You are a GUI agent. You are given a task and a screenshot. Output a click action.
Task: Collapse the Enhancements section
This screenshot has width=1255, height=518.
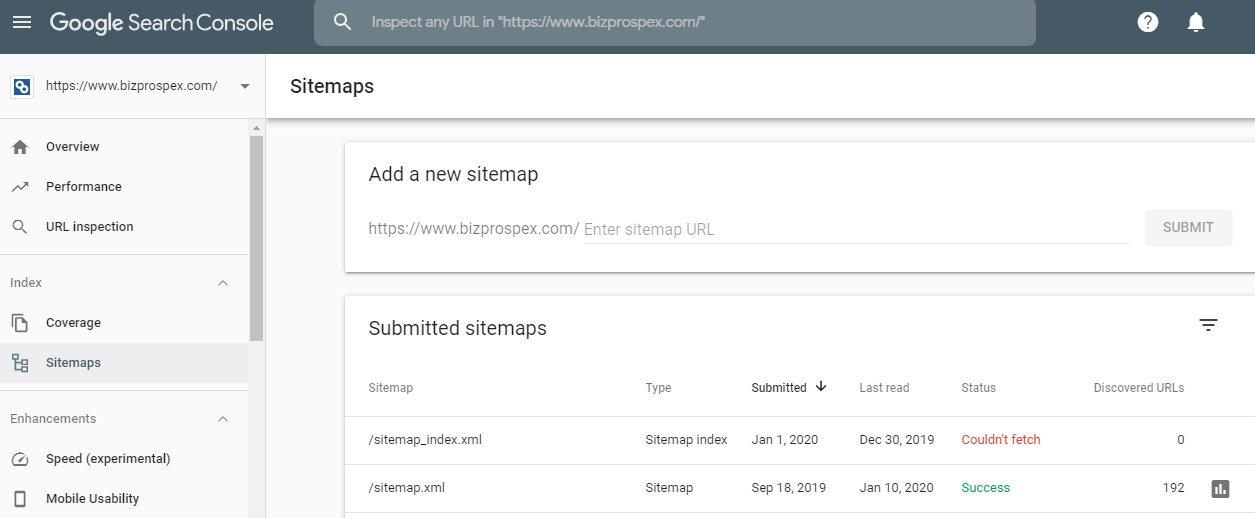pyautogui.click(x=223, y=419)
